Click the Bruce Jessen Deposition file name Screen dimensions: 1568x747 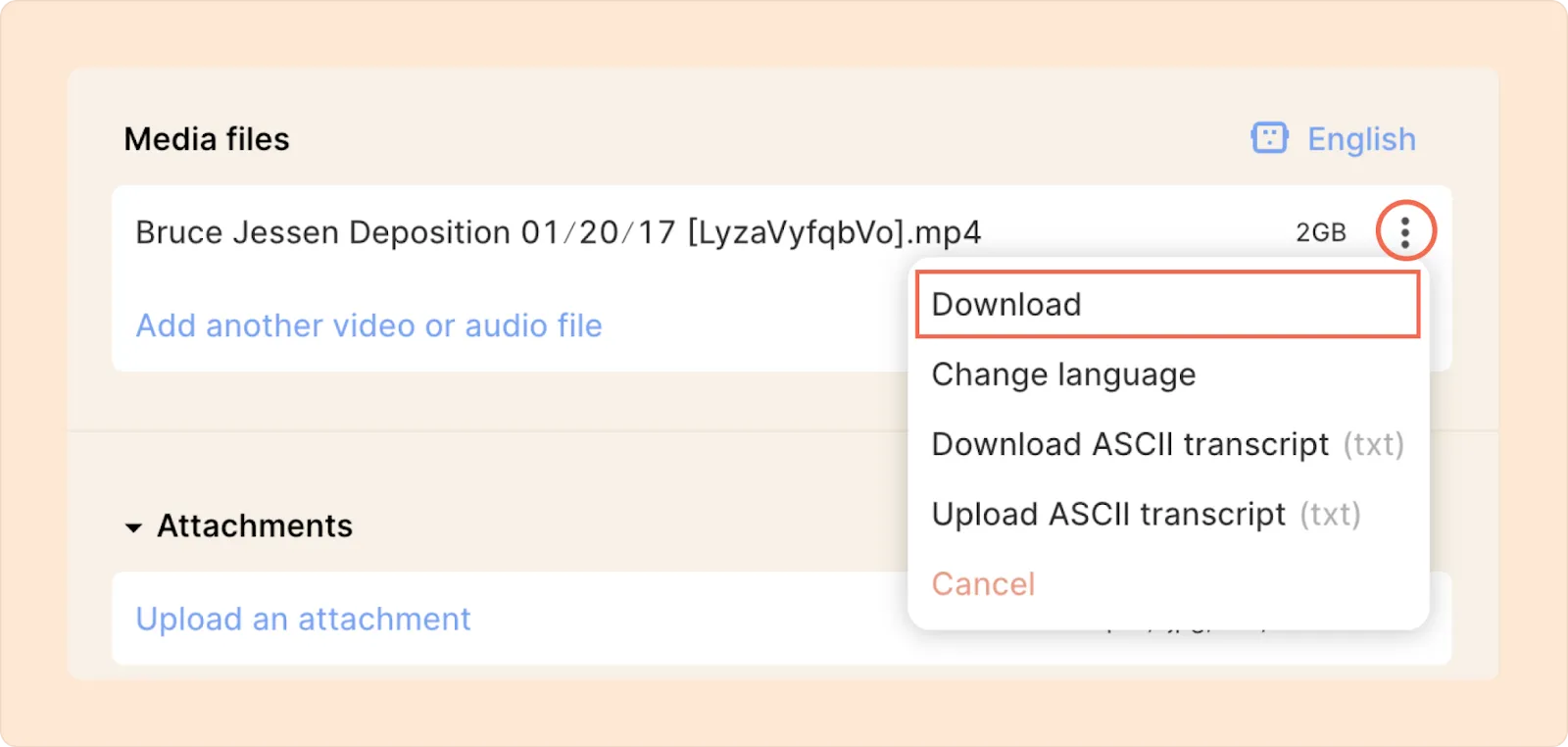point(558,232)
